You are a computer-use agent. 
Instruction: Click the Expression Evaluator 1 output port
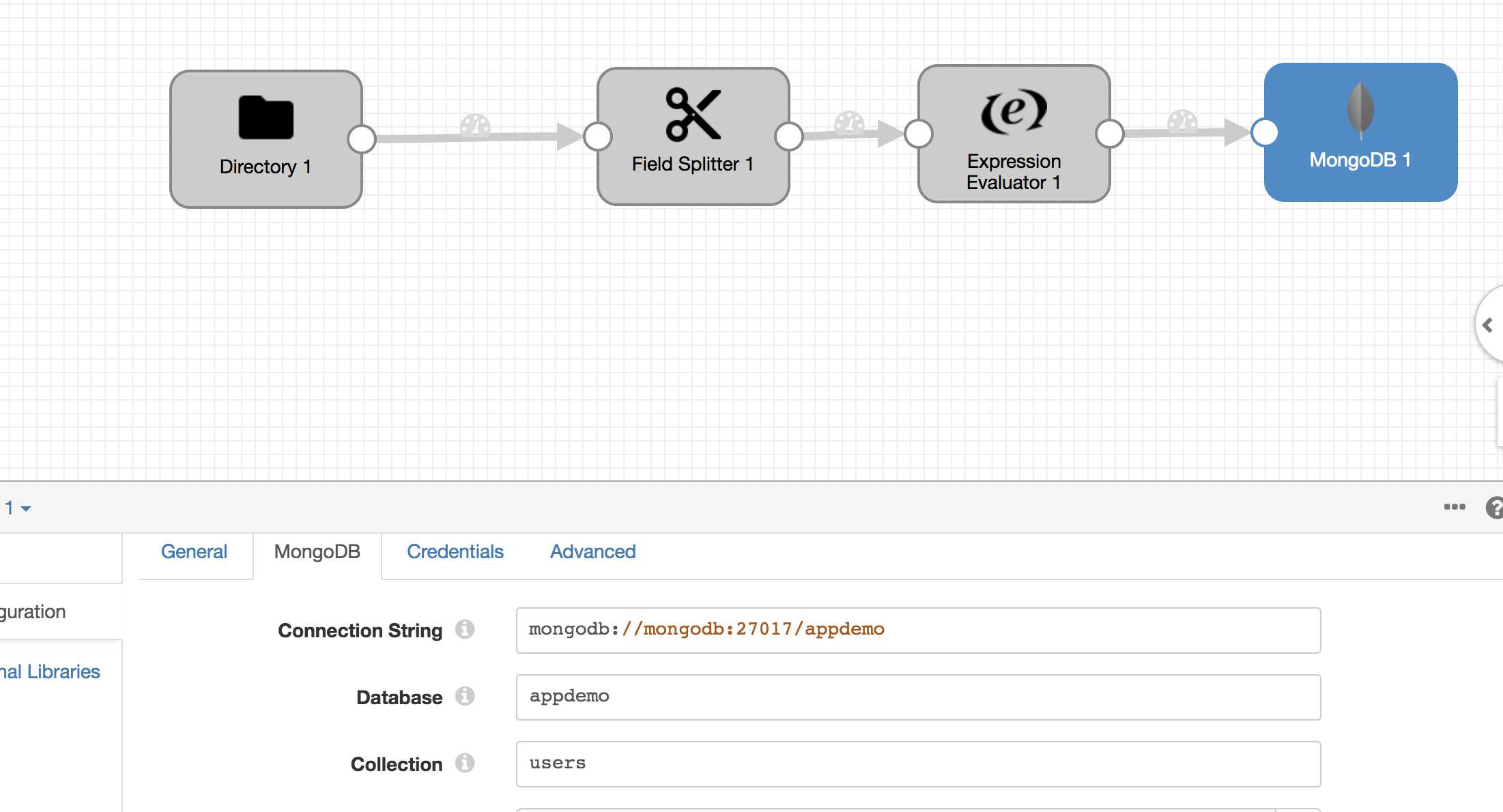click(1110, 134)
